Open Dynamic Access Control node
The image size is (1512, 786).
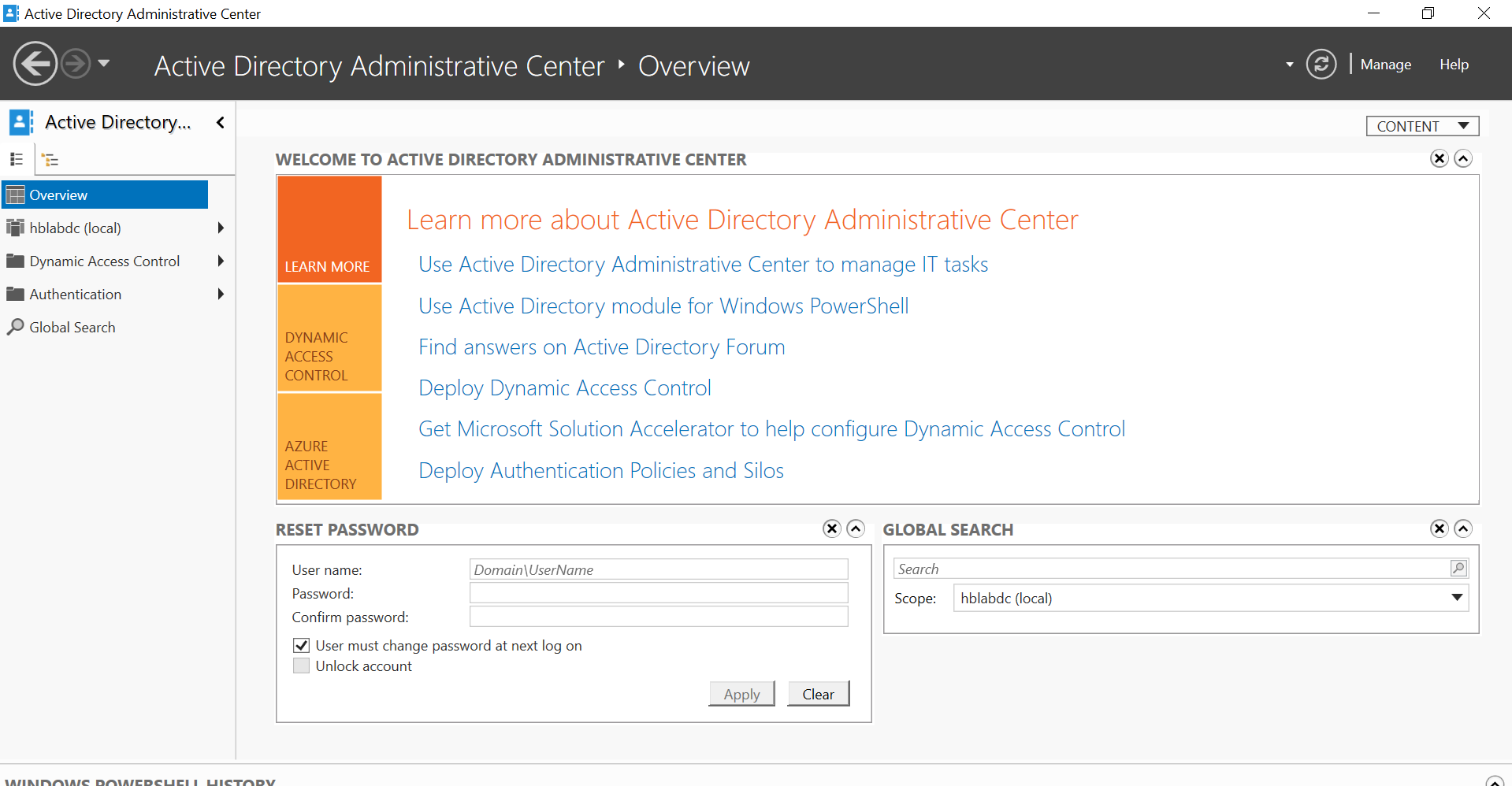coord(105,261)
